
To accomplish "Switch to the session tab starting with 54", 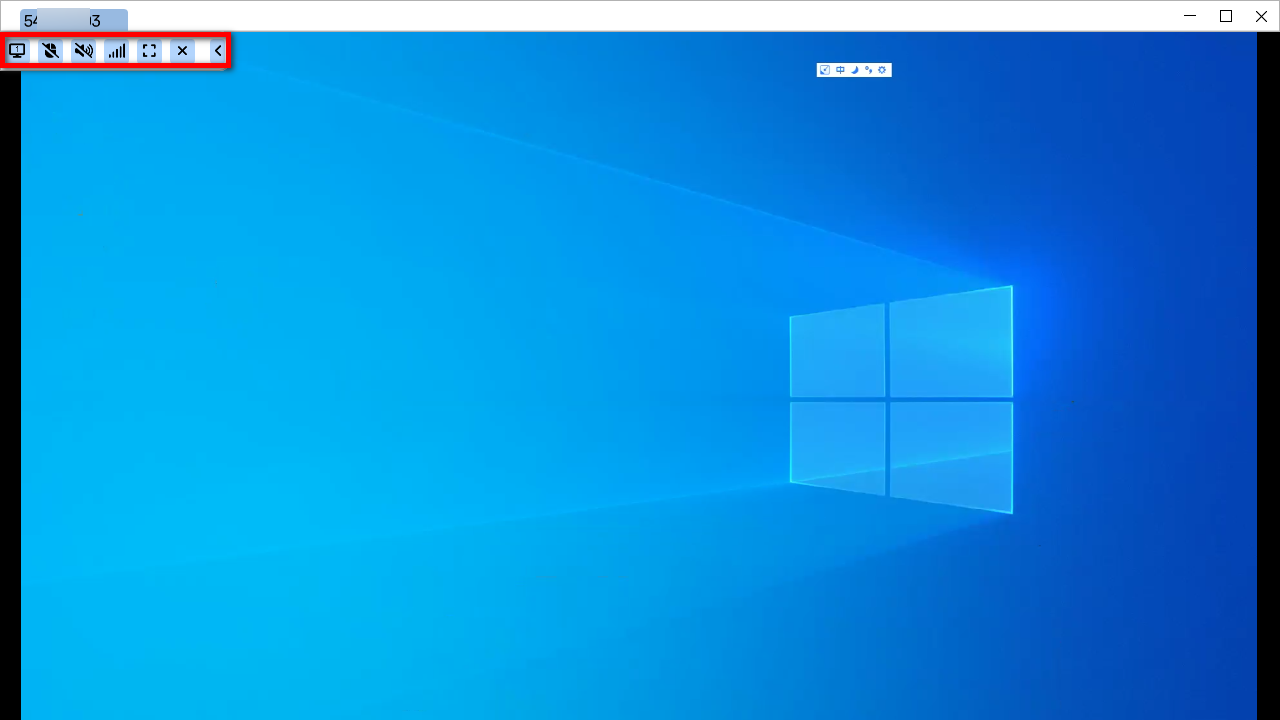I will tap(30, 19).
